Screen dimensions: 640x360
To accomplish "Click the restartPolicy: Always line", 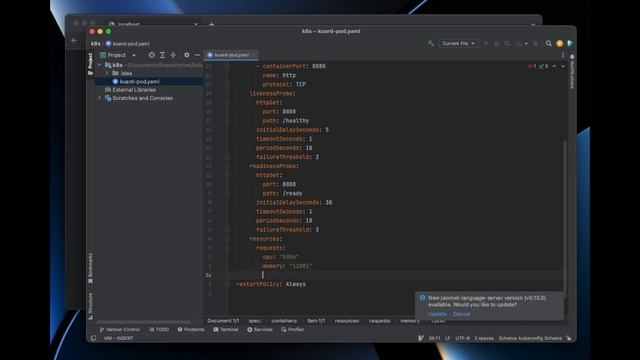I will (271, 284).
